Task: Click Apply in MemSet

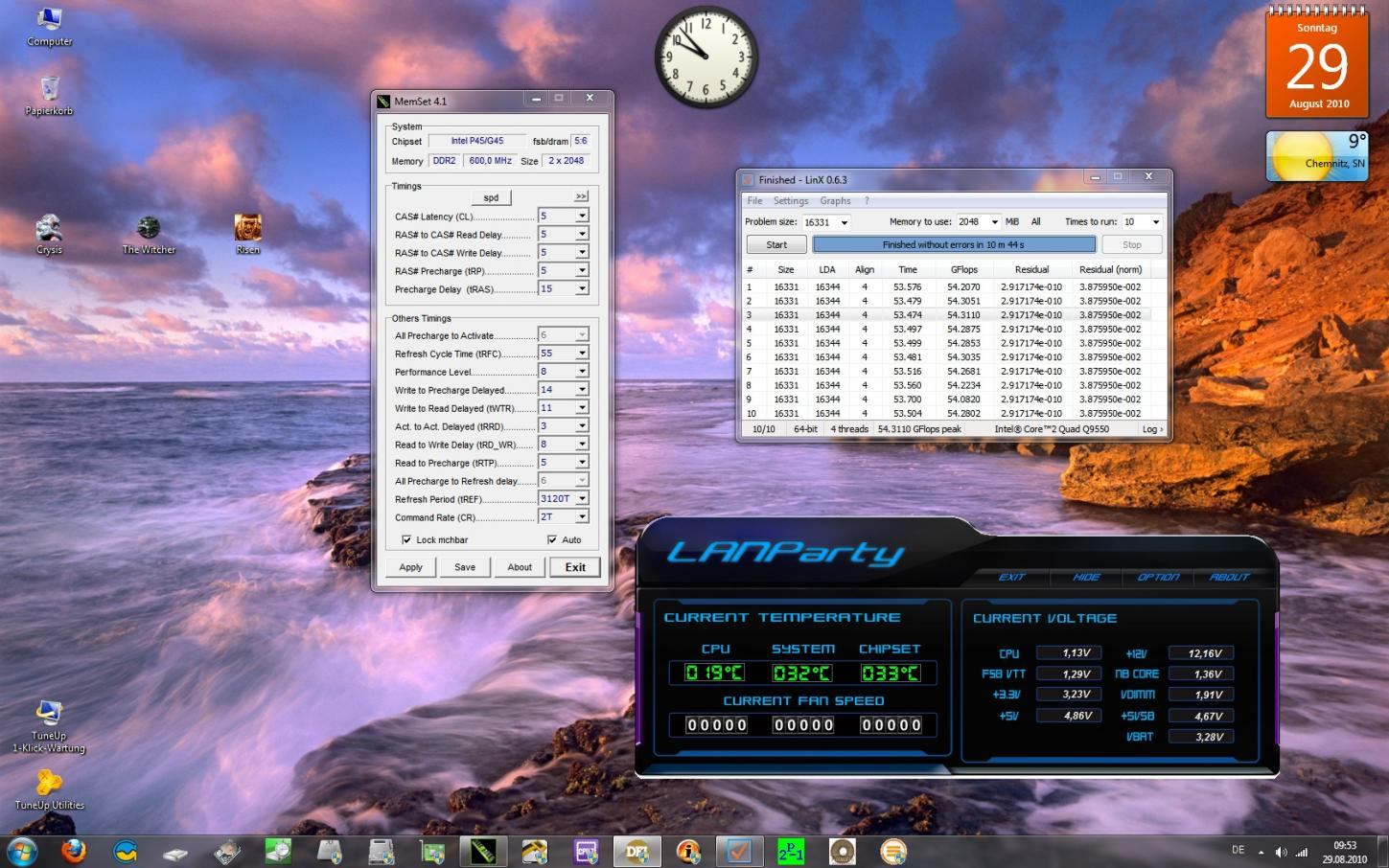Action: pyautogui.click(x=410, y=567)
